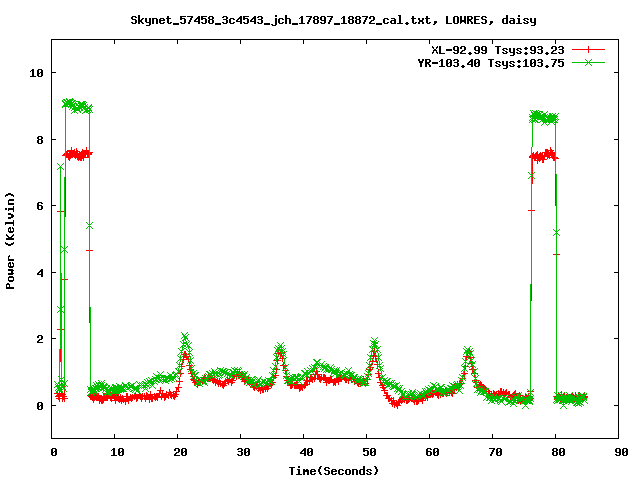The image size is (640, 480).
Task: Click the Power (Kelvin) y-axis label
Action: click(10, 241)
